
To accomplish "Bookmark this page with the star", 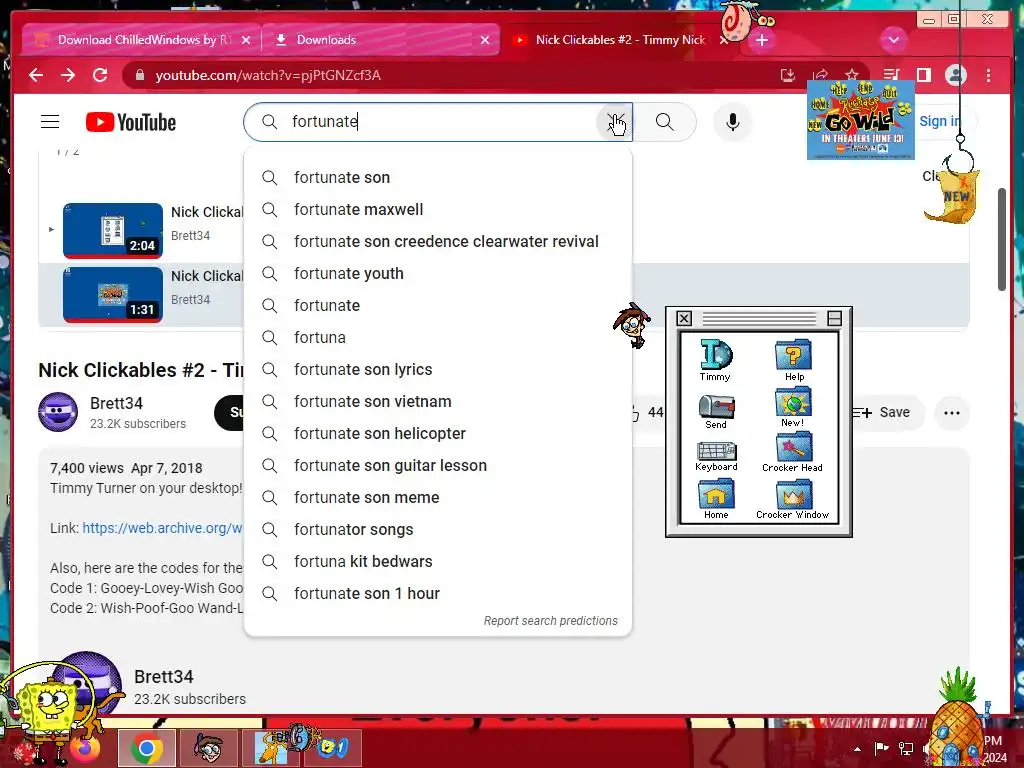I will (x=851, y=75).
